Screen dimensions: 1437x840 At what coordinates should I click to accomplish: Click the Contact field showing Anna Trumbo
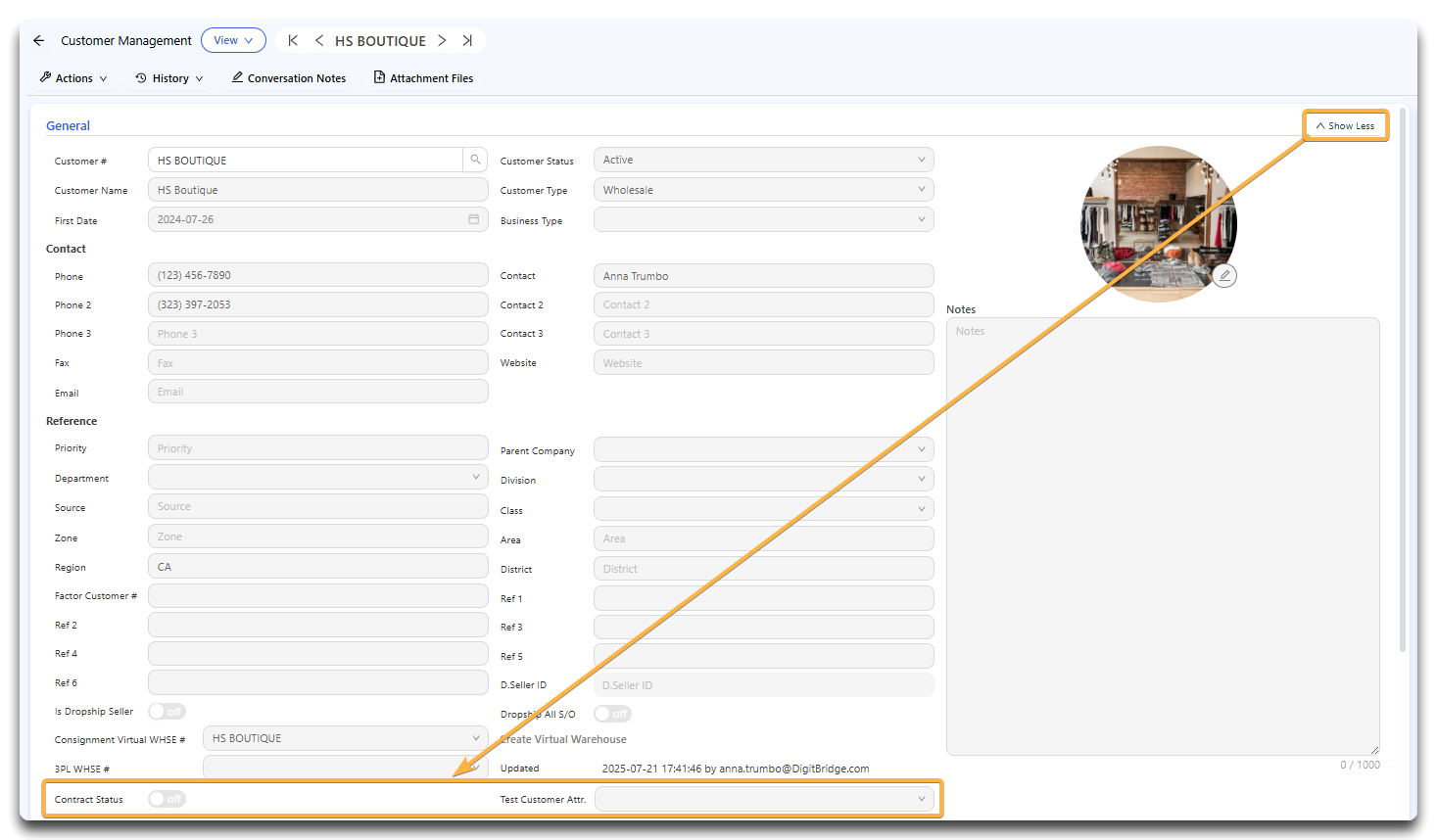pyautogui.click(x=764, y=276)
